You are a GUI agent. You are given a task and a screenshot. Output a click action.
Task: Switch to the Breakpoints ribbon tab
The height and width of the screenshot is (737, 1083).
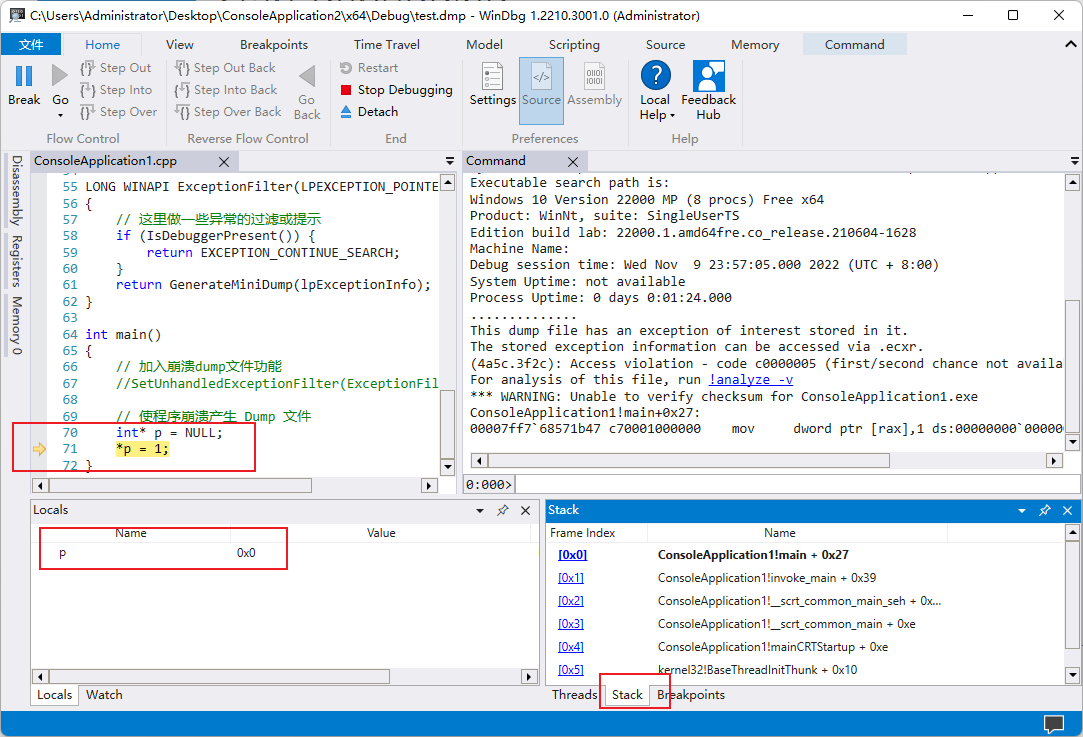[x=274, y=45]
